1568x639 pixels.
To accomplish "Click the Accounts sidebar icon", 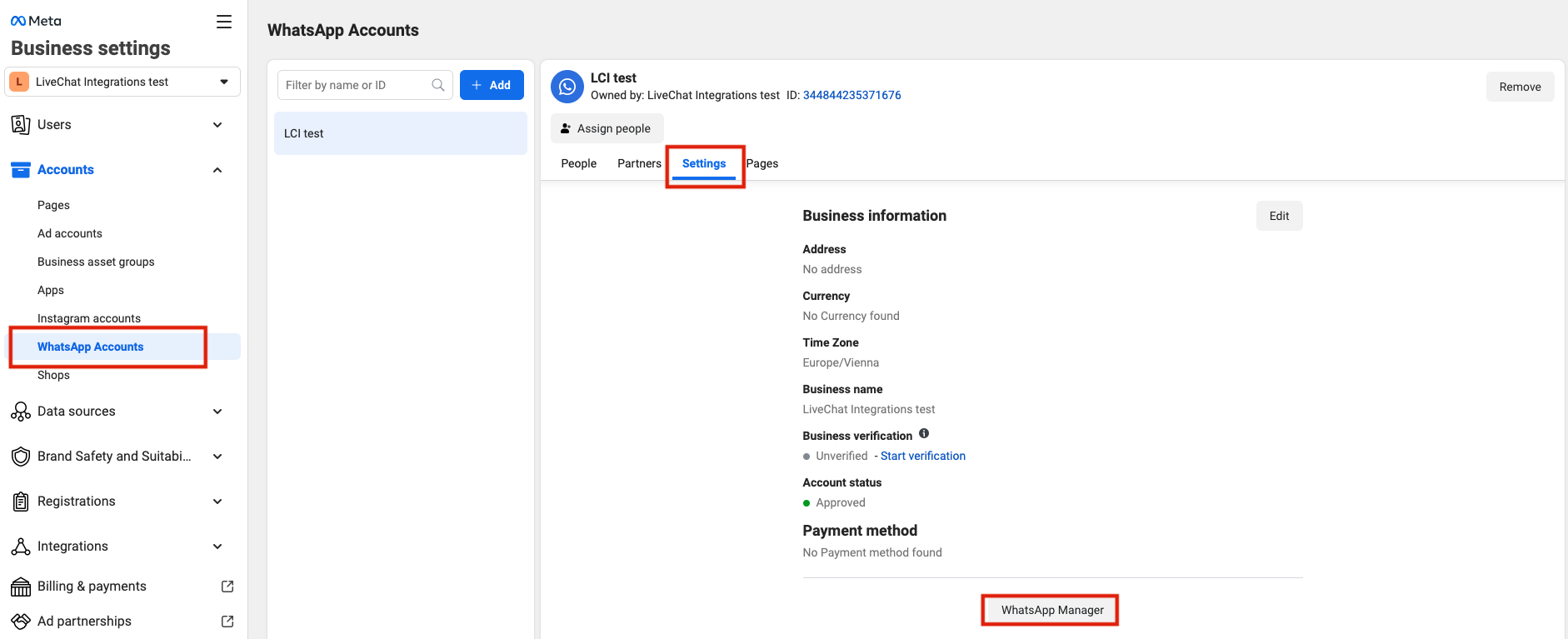I will coord(21,170).
